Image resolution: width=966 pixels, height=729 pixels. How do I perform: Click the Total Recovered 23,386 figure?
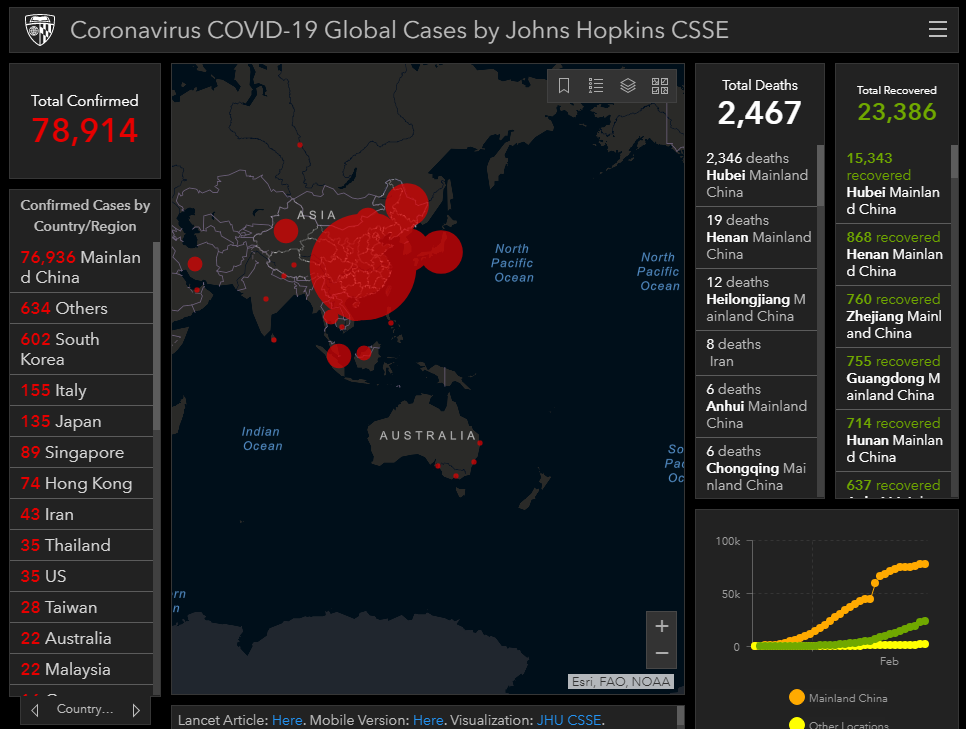(896, 112)
